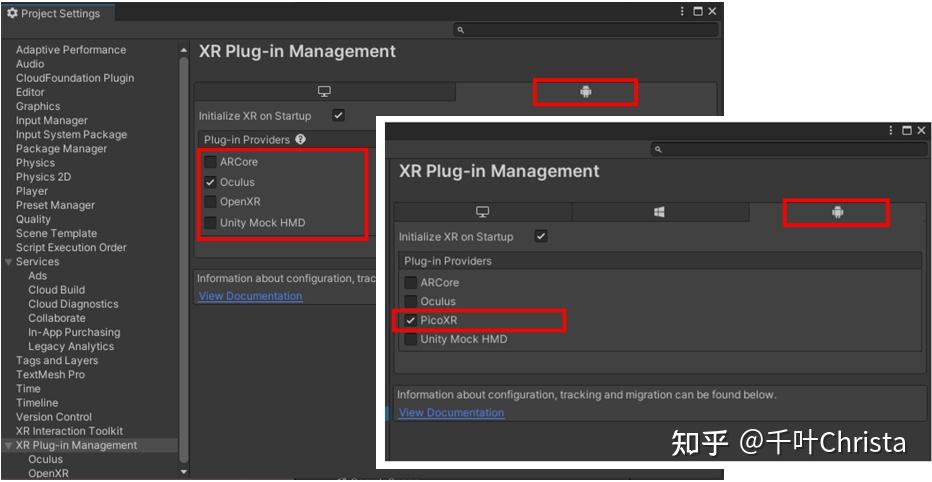
Task: Select Cloud Diagnostics under Services
Action: [x=73, y=304]
